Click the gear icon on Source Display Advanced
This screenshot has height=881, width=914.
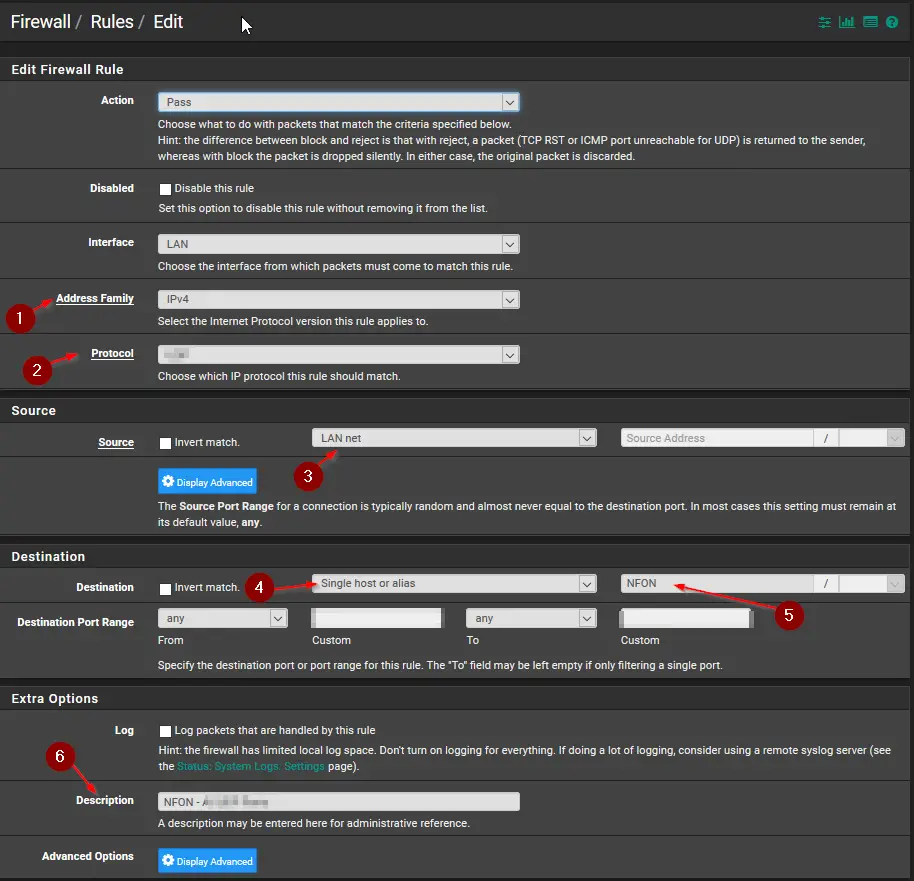point(168,481)
